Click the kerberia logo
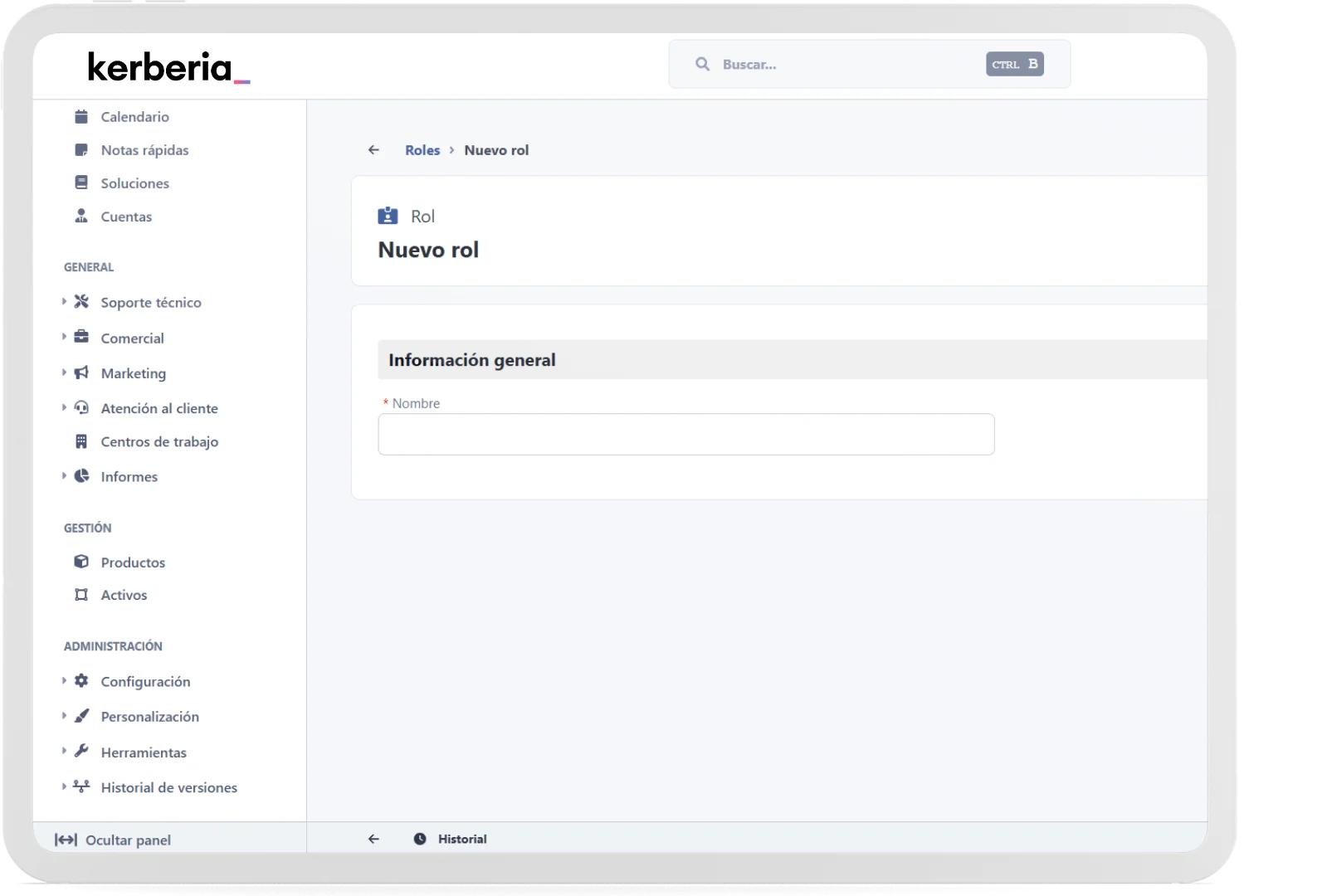Viewport: 1322px width, 896px height. click(168, 67)
